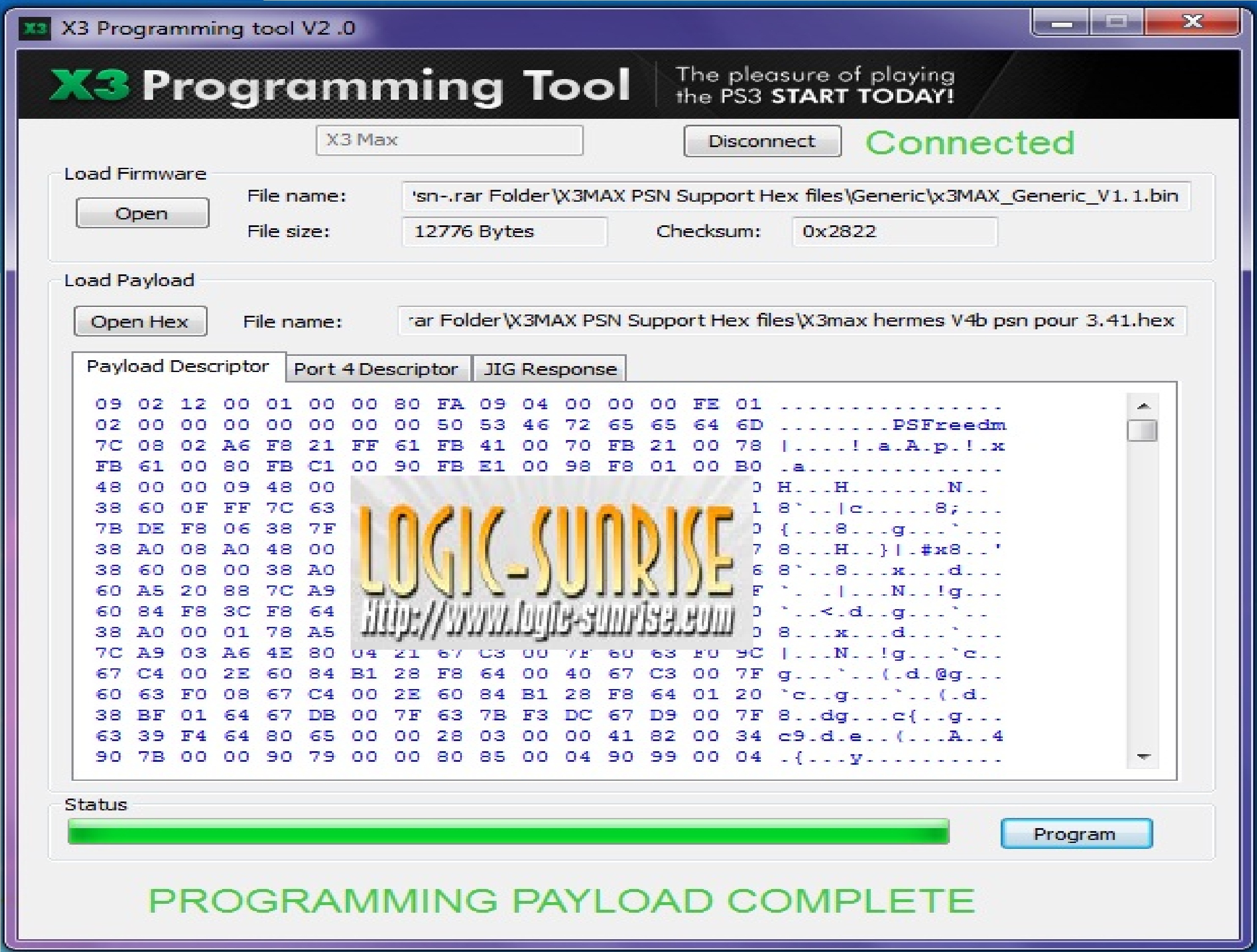Click the X3 Programming Tool banner logo
This screenshot has width=1257, height=952.
340,86
